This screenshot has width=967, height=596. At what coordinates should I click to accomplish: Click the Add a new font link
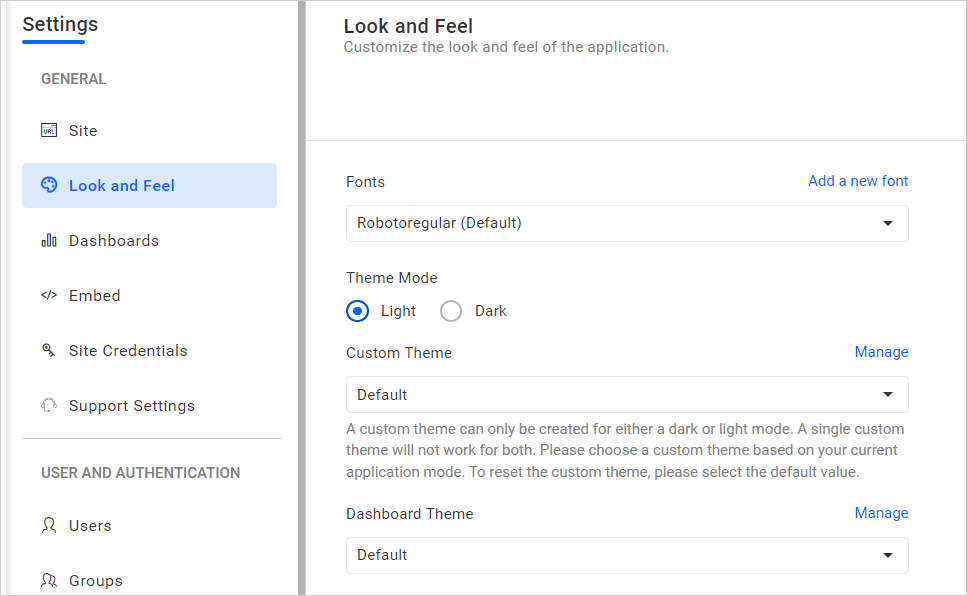tap(858, 181)
